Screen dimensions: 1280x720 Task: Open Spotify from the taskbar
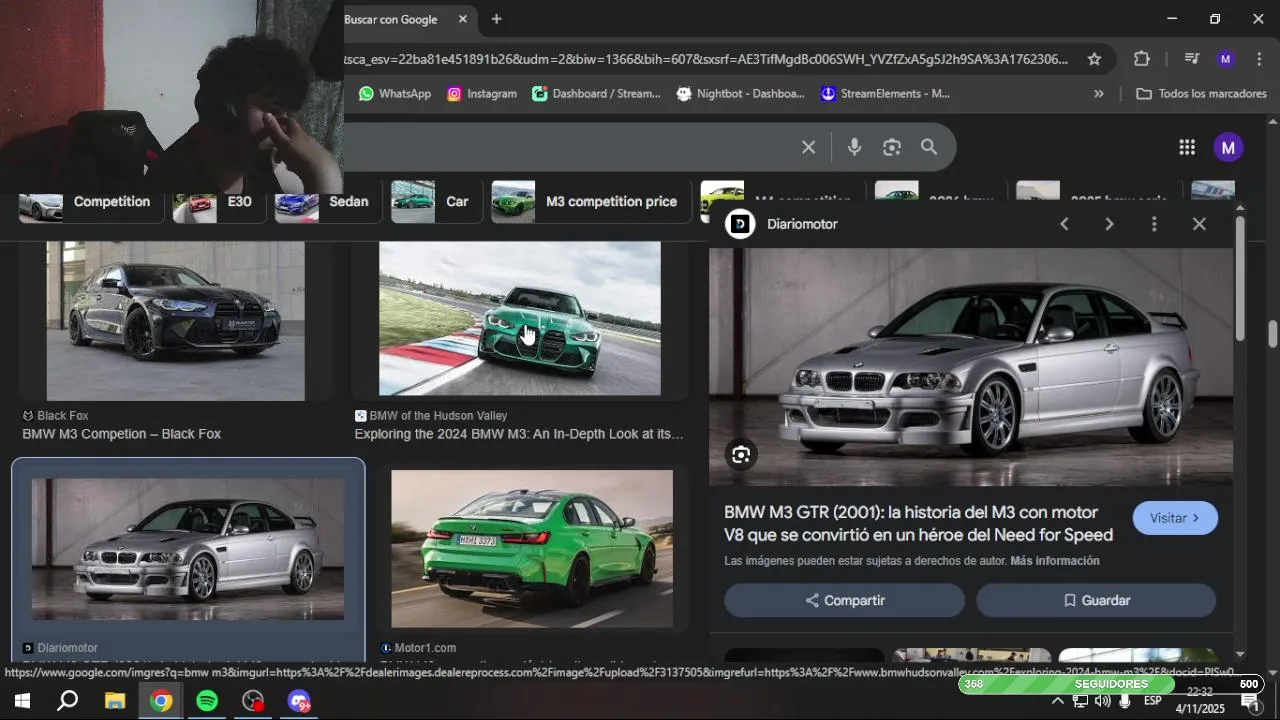207,701
